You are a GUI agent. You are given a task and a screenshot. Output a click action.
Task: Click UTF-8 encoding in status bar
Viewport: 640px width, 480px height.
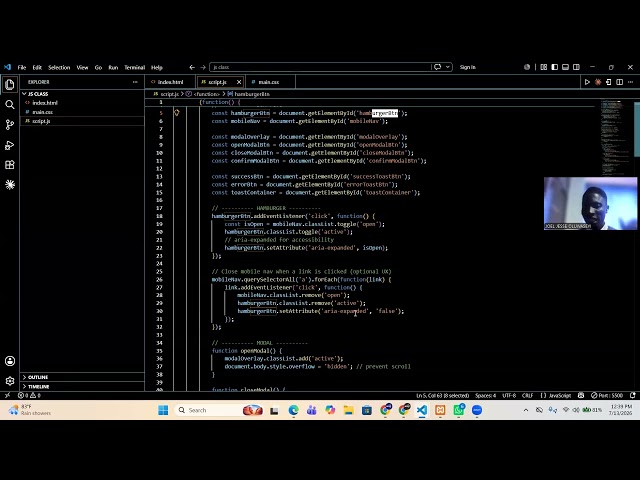[x=509, y=395]
